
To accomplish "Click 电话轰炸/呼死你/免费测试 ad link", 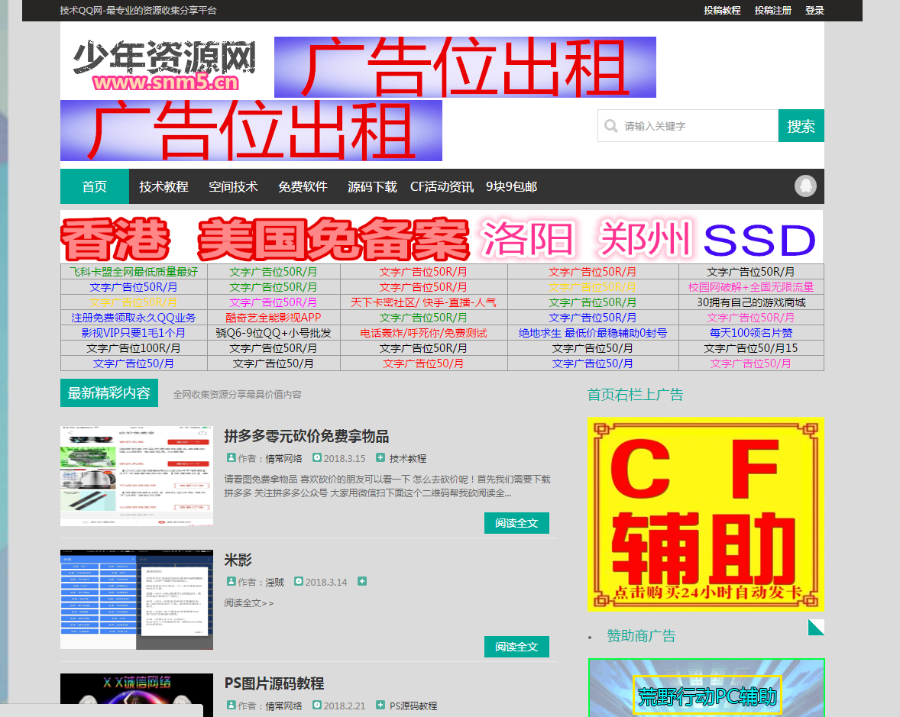I will click(x=424, y=333).
